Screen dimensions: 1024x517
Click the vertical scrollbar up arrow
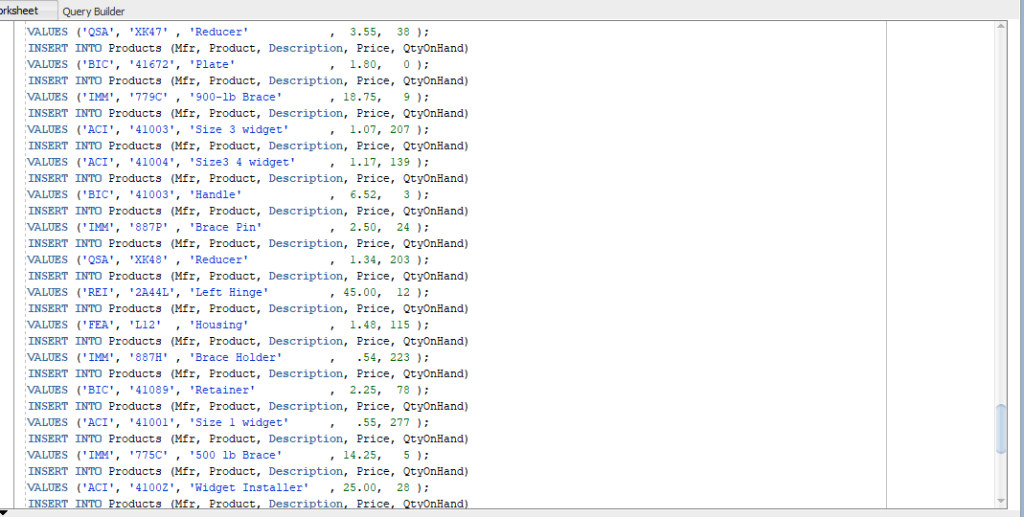tap(1000, 26)
